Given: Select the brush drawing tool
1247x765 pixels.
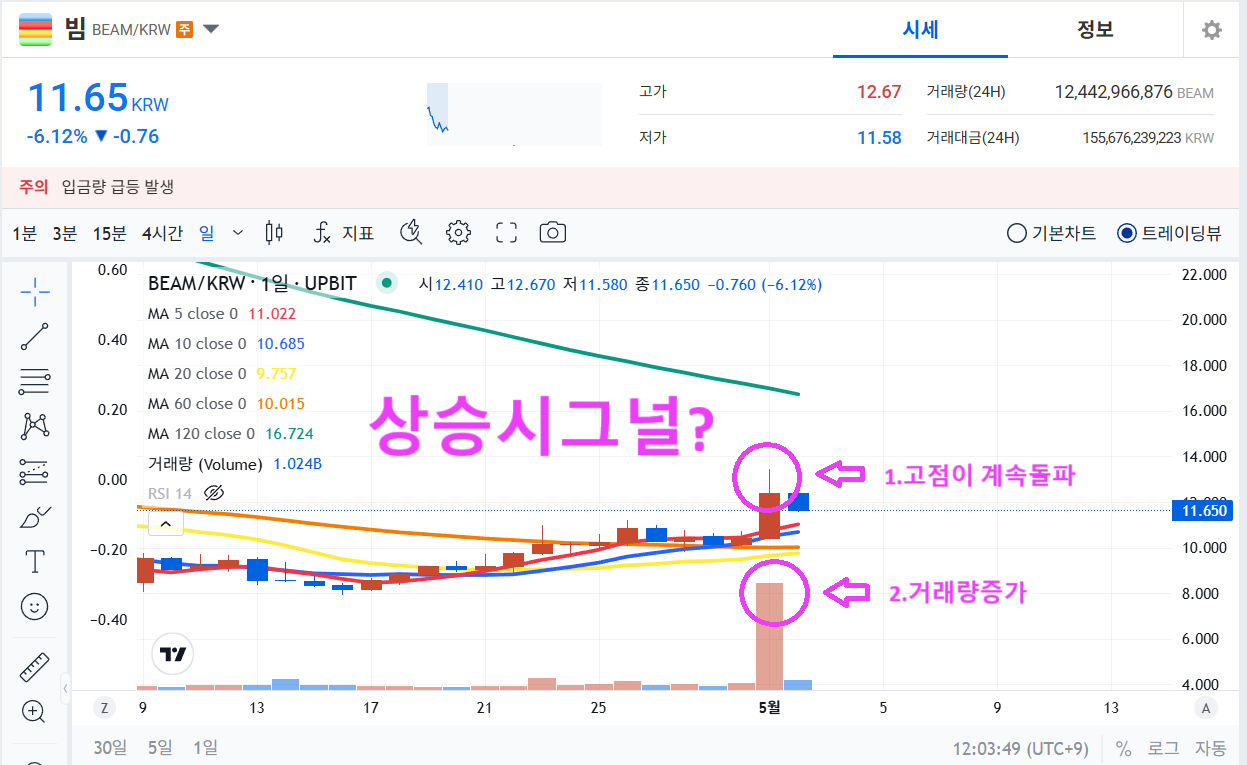Looking at the screenshot, I should tap(33, 516).
